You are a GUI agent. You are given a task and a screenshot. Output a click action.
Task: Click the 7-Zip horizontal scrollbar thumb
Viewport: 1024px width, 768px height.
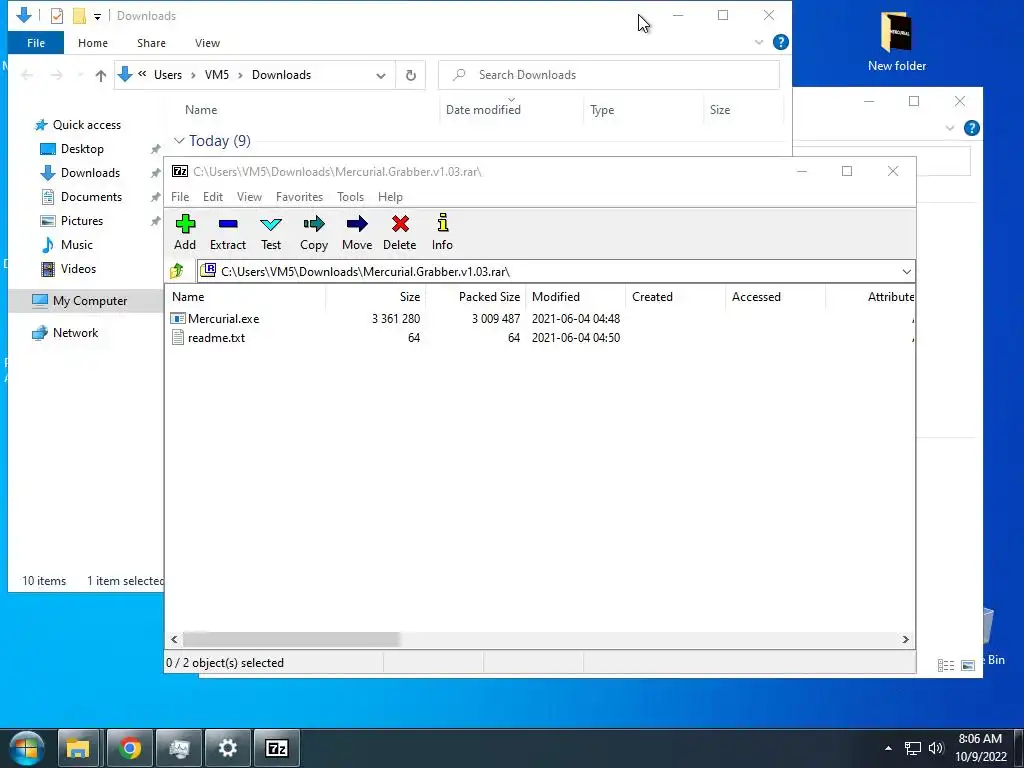291,639
